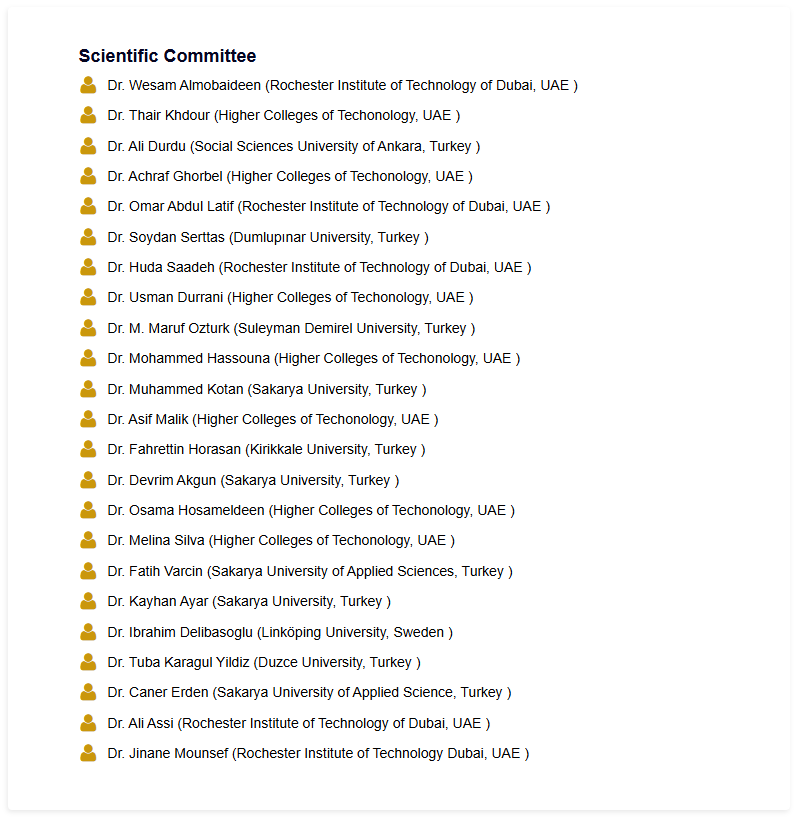
Task: Select Dr. Thair Khdour's name entry
Action: [283, 116]
